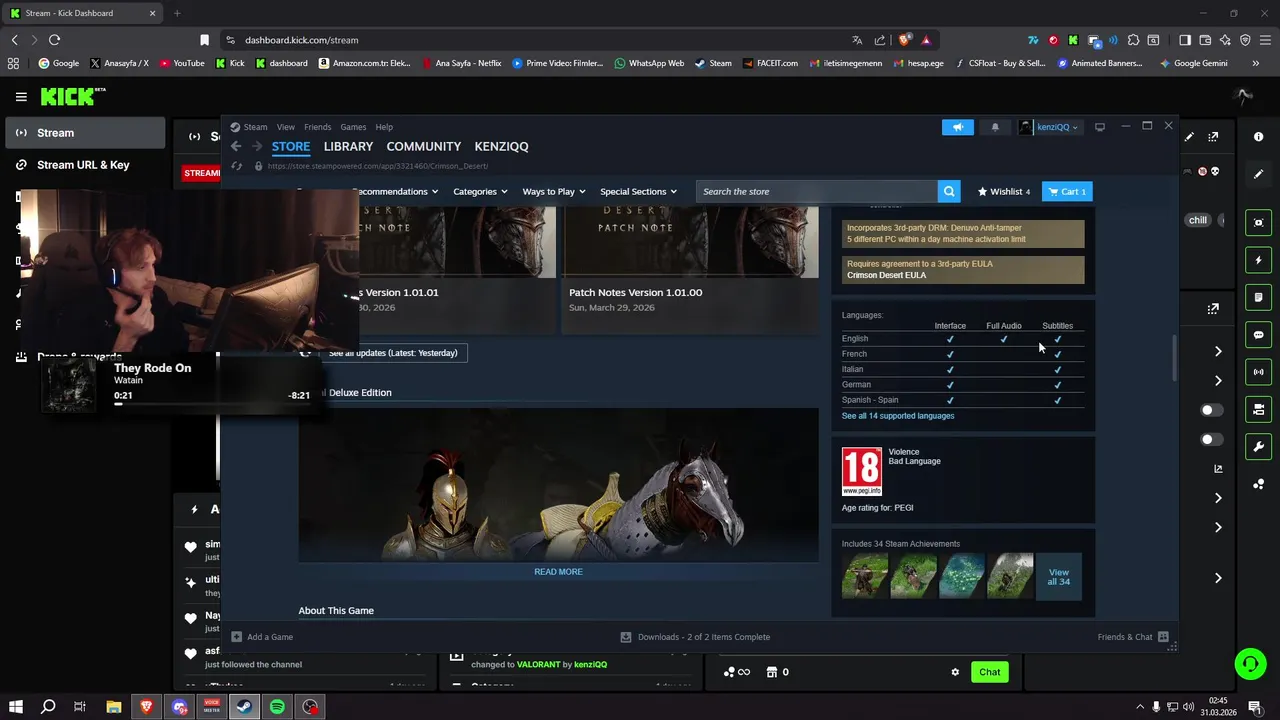Toggle the lower switch in Kick panel
This screenshot has width=1280, height=720.
(x=1211, y=440)
